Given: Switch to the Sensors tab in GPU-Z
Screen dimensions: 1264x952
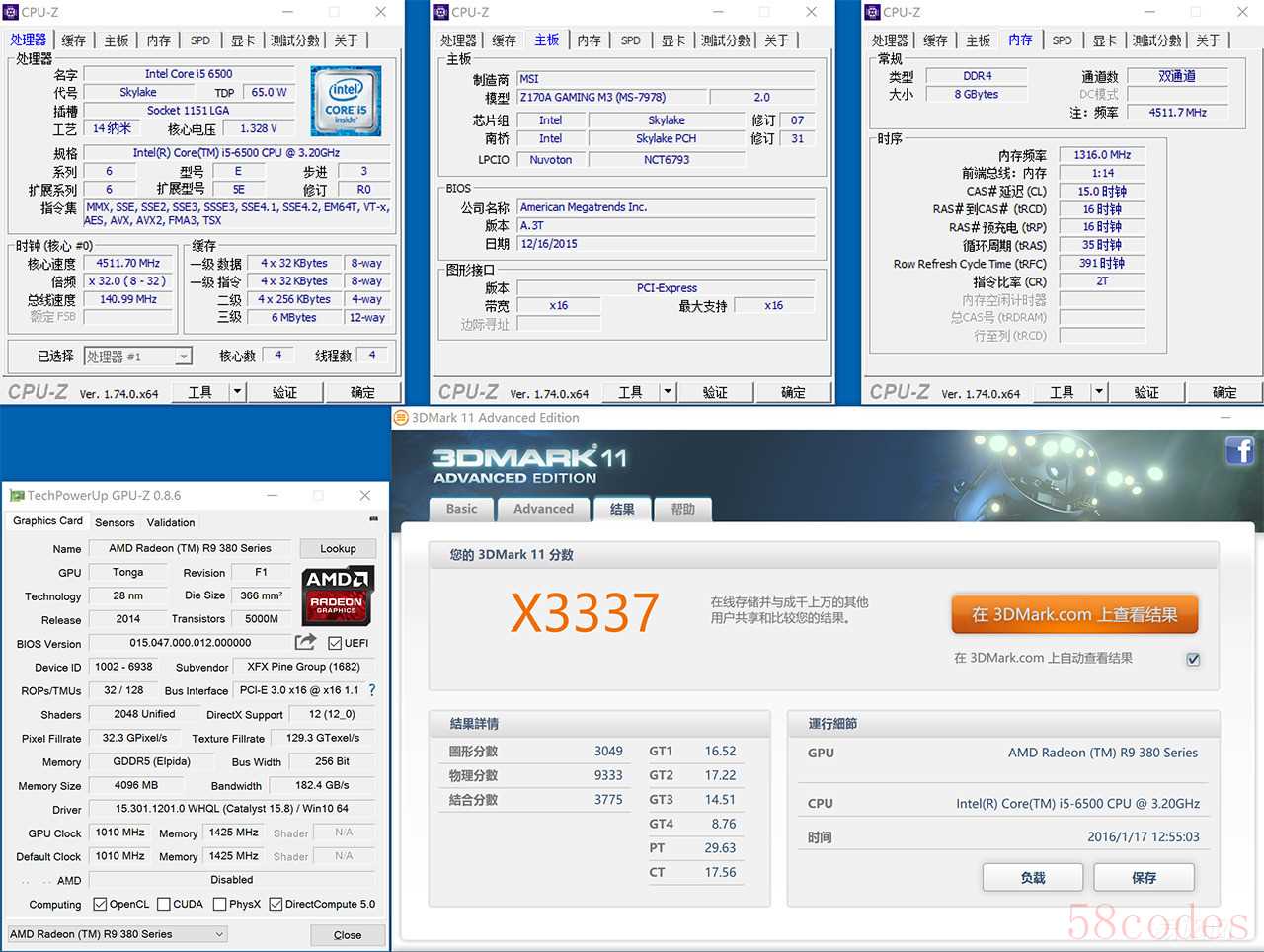Looking at the screenshot, I should point(115,522).
